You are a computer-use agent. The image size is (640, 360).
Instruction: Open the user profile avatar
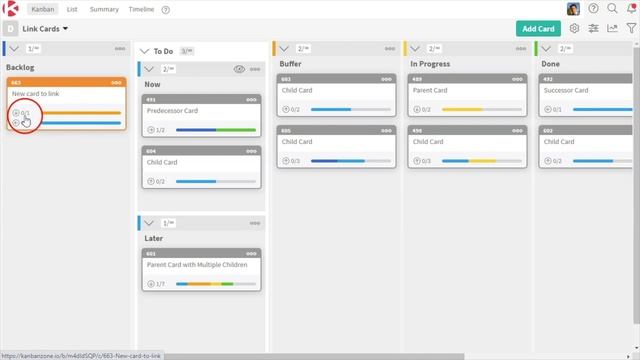573,9
